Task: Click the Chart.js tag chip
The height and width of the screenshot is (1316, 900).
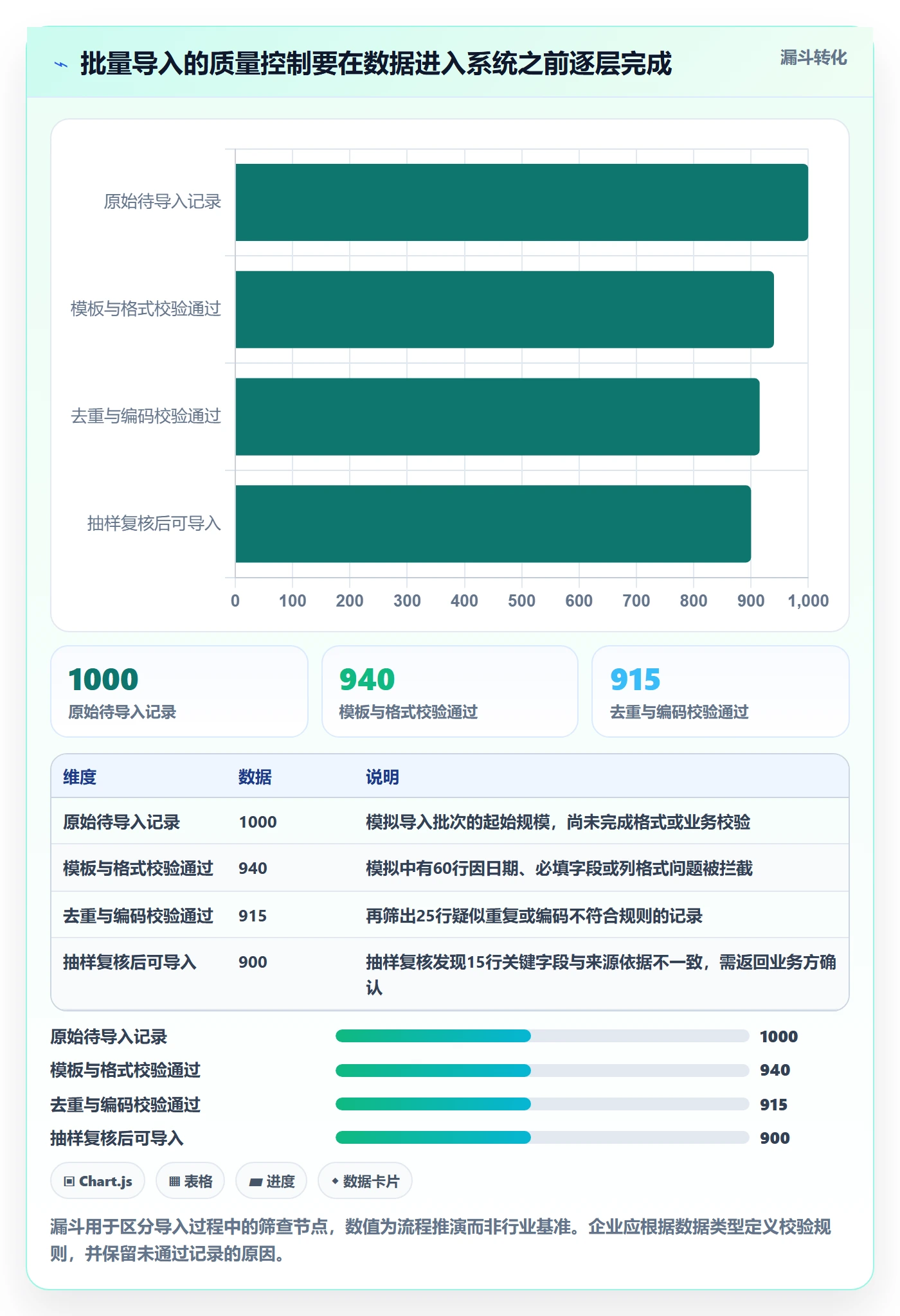Action: 98,1181
